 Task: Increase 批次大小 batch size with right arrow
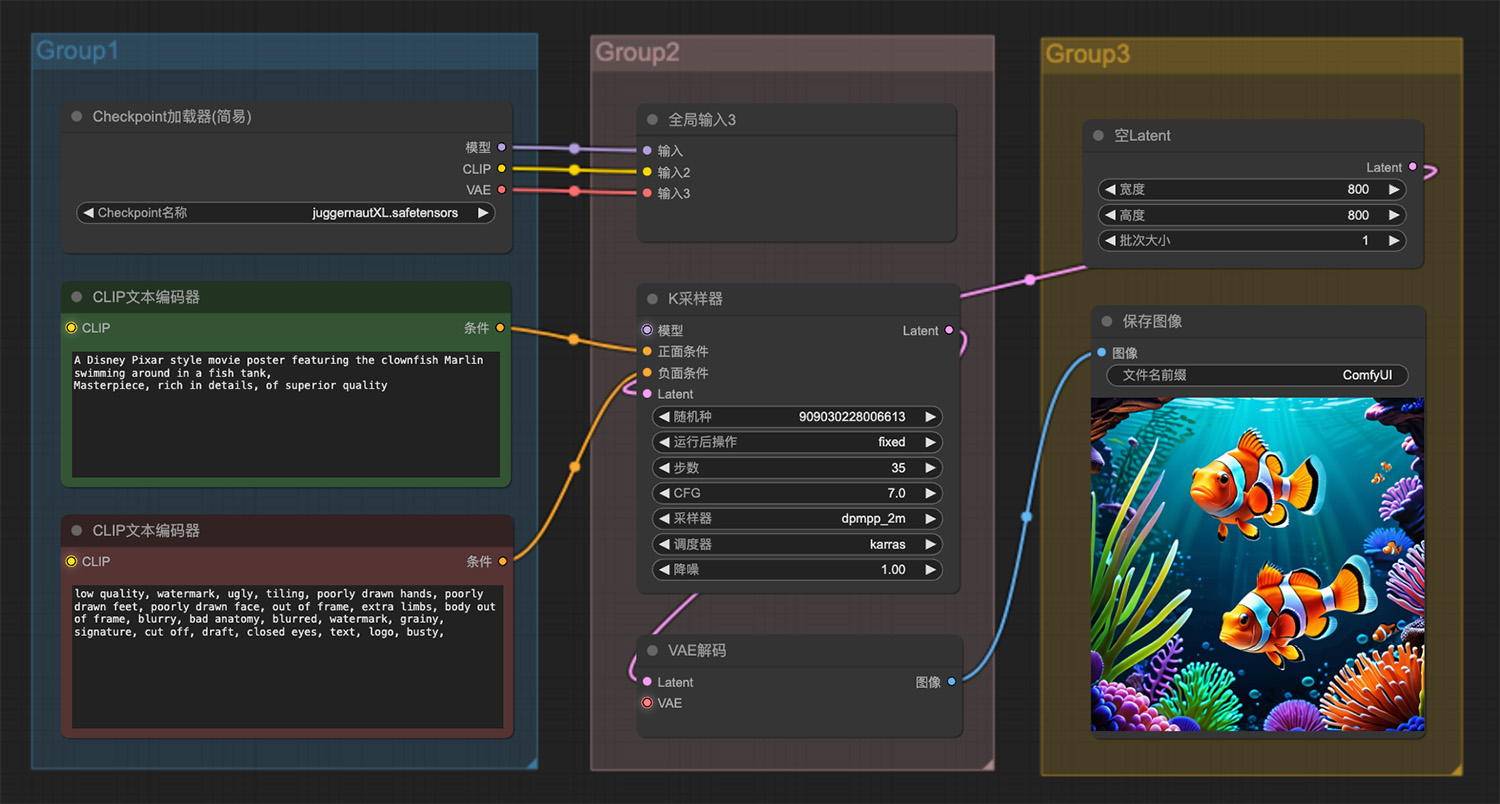tap(1394, 241)
